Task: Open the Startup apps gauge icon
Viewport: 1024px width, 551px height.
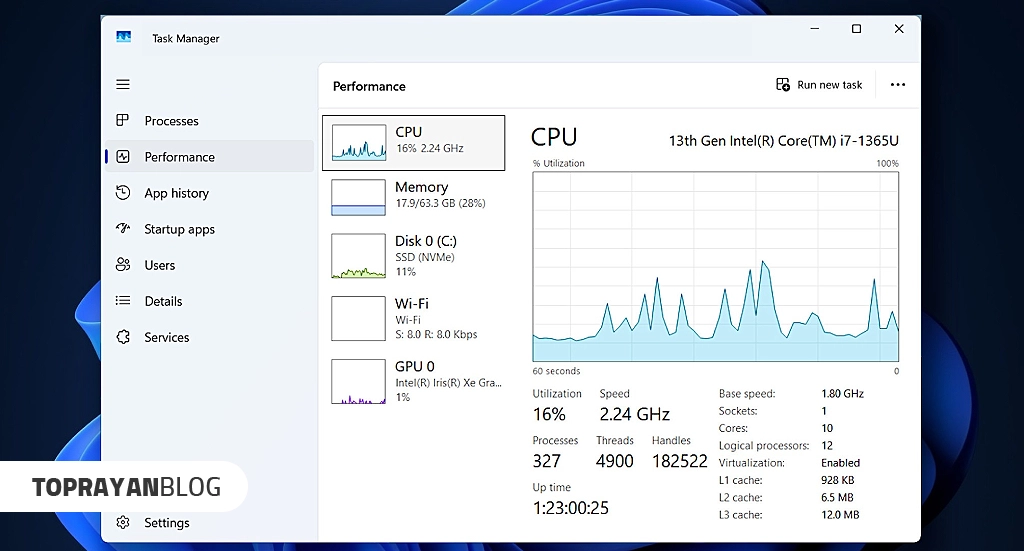Action: point(123,228)
